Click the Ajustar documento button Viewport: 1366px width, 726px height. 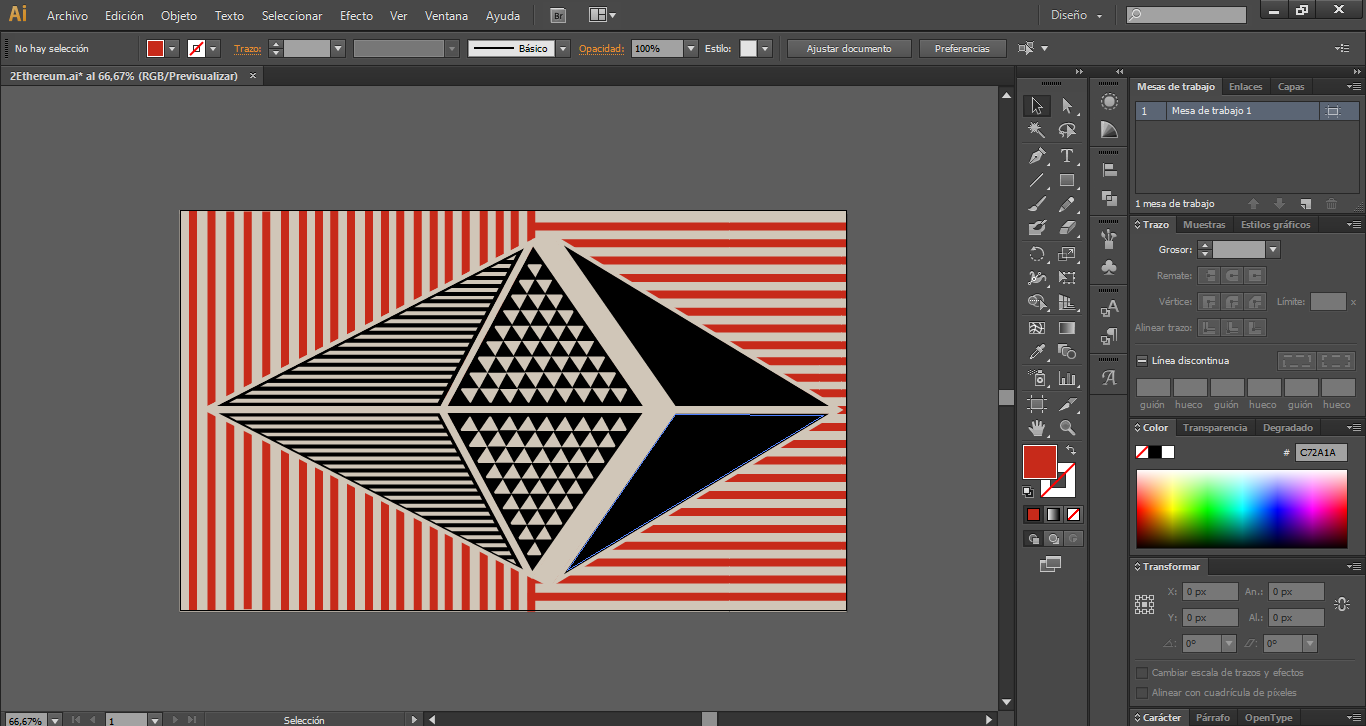tap(849, 48)
